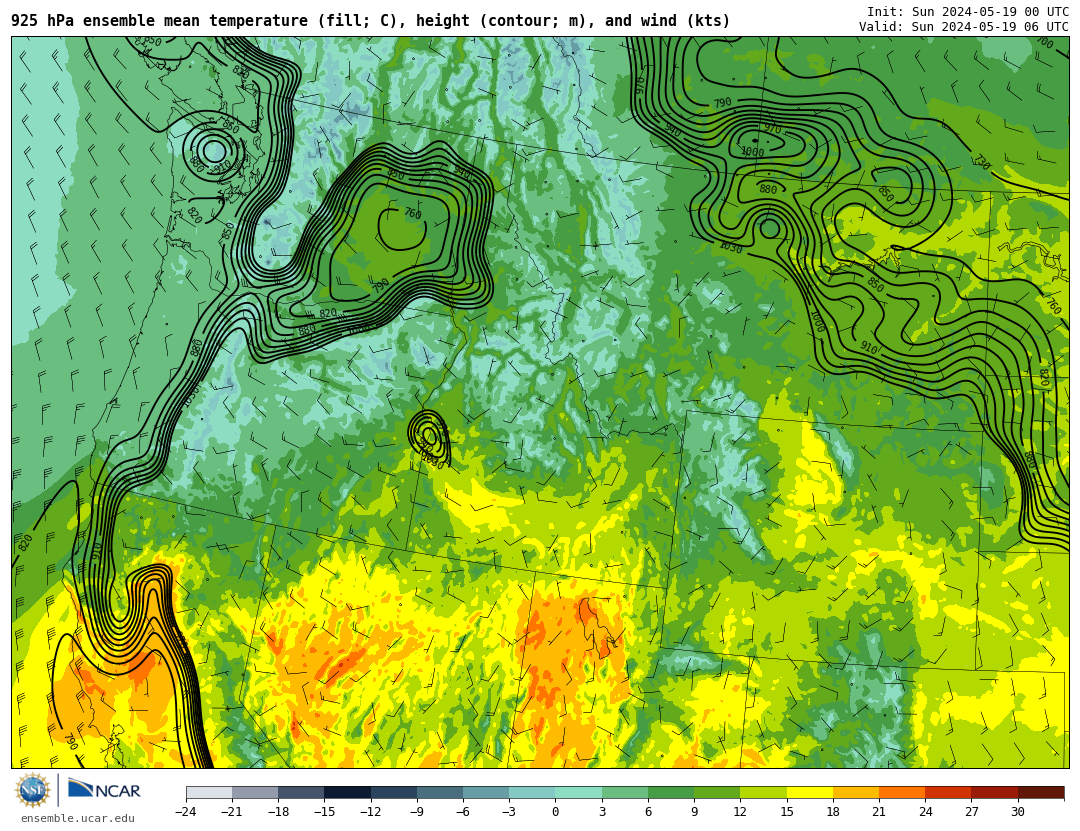Click the 27 colorbar tick label

[971, 812]
